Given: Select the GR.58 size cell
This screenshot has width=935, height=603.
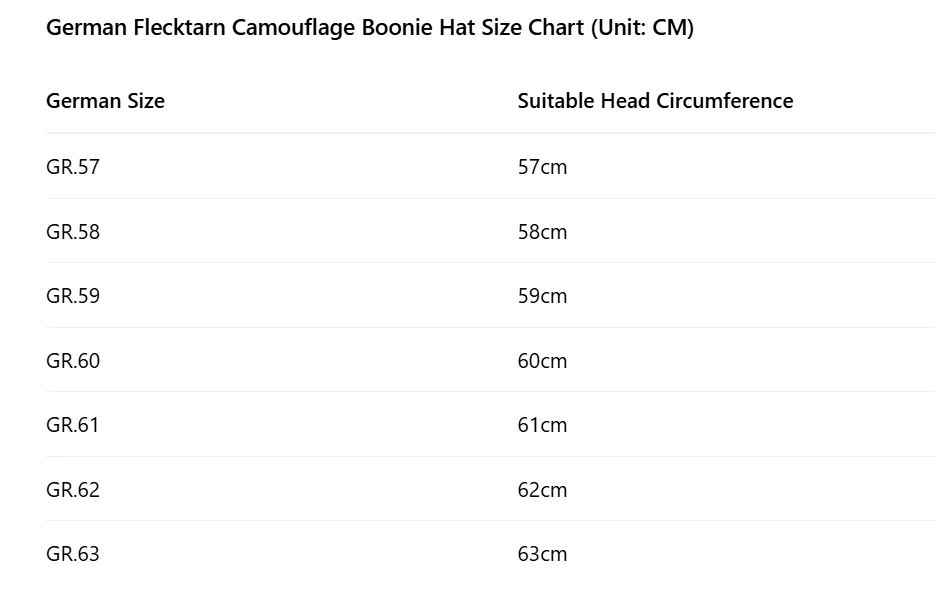Looking at the screenshot, I should 73,232.
